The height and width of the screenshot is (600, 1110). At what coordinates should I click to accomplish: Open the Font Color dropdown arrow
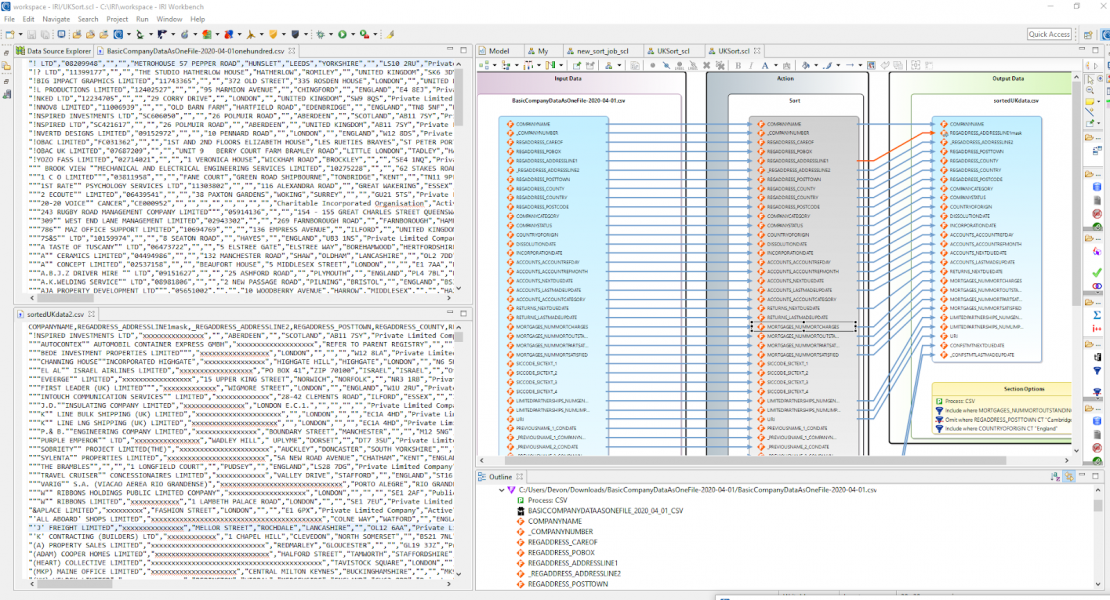tap(776, 65)
